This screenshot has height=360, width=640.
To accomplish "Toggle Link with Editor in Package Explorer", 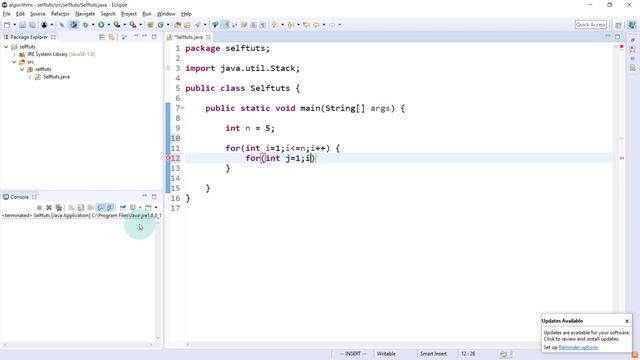I will (x=111, y=37).
